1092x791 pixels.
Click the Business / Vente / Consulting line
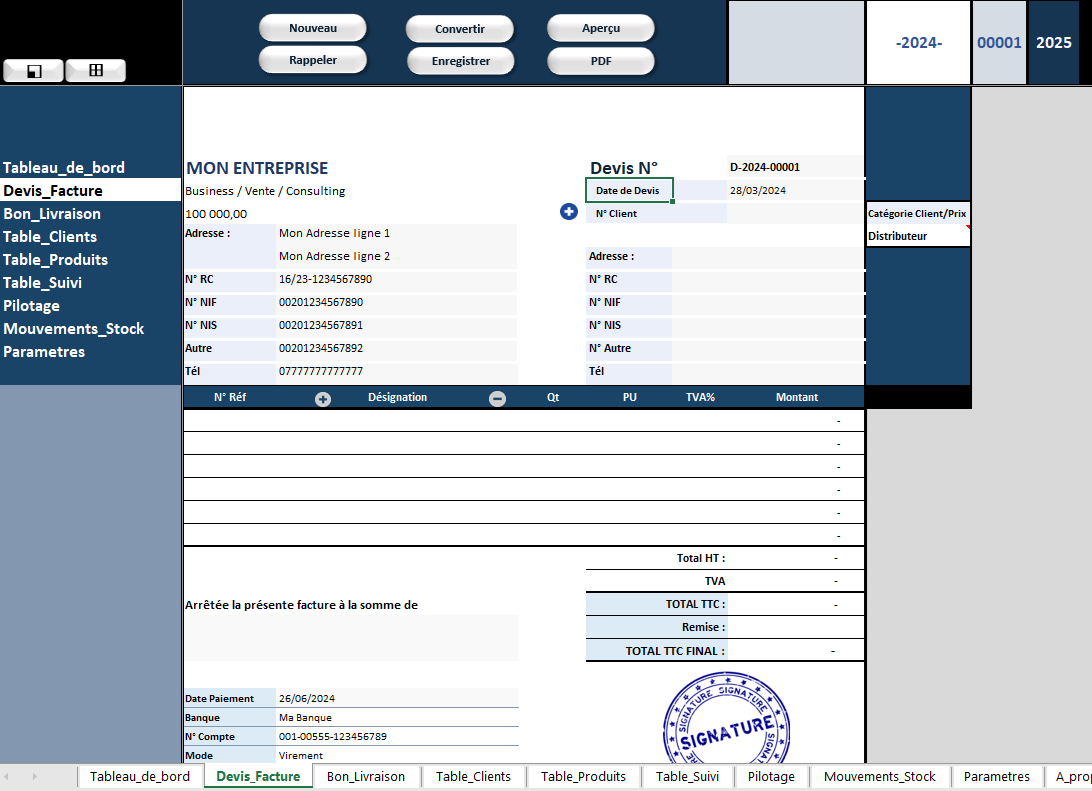(x=265, y=191)
